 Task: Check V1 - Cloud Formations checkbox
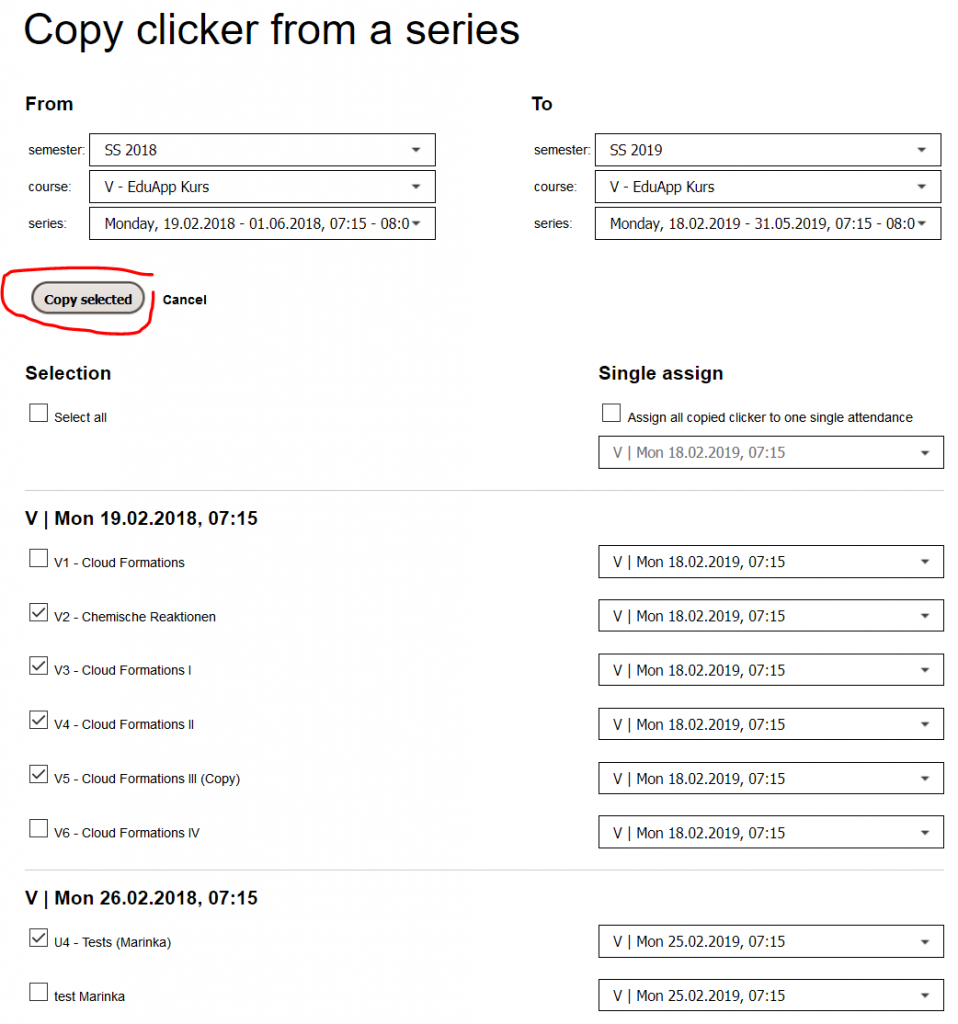(39, 558)
